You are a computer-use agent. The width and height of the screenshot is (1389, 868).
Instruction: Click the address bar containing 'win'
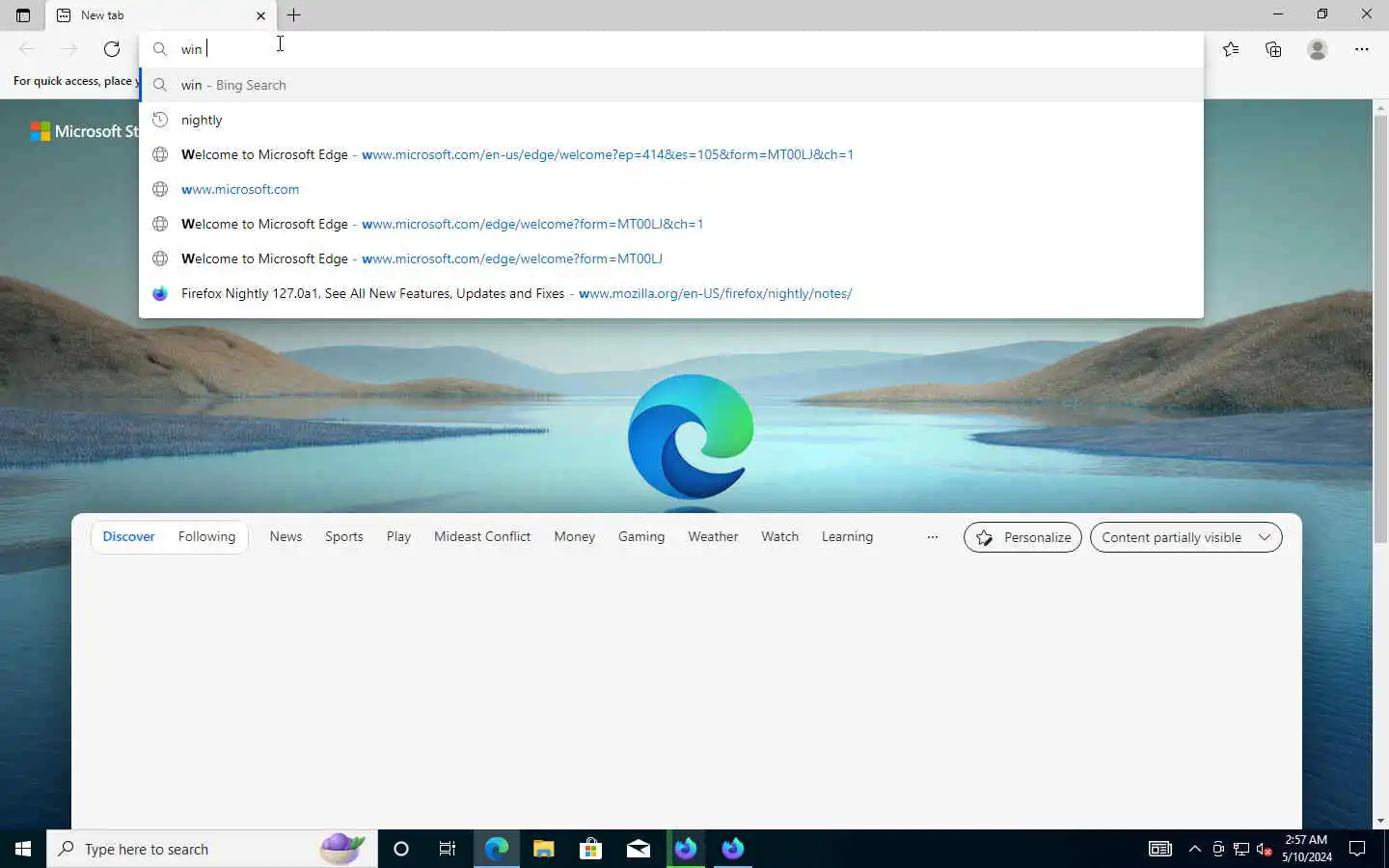[671, 49]
